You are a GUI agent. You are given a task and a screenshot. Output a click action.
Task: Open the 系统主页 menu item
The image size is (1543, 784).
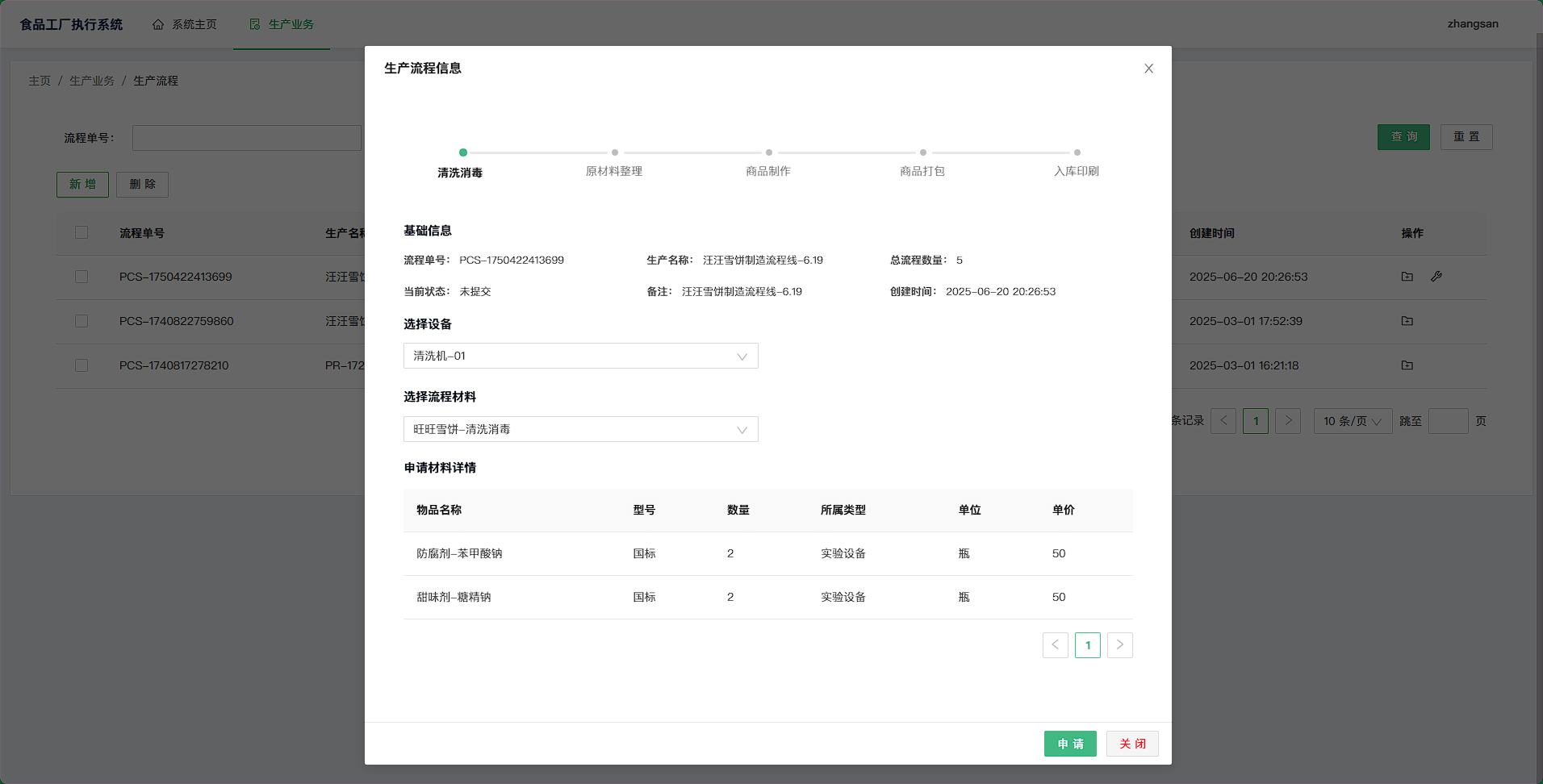[185, 24]
